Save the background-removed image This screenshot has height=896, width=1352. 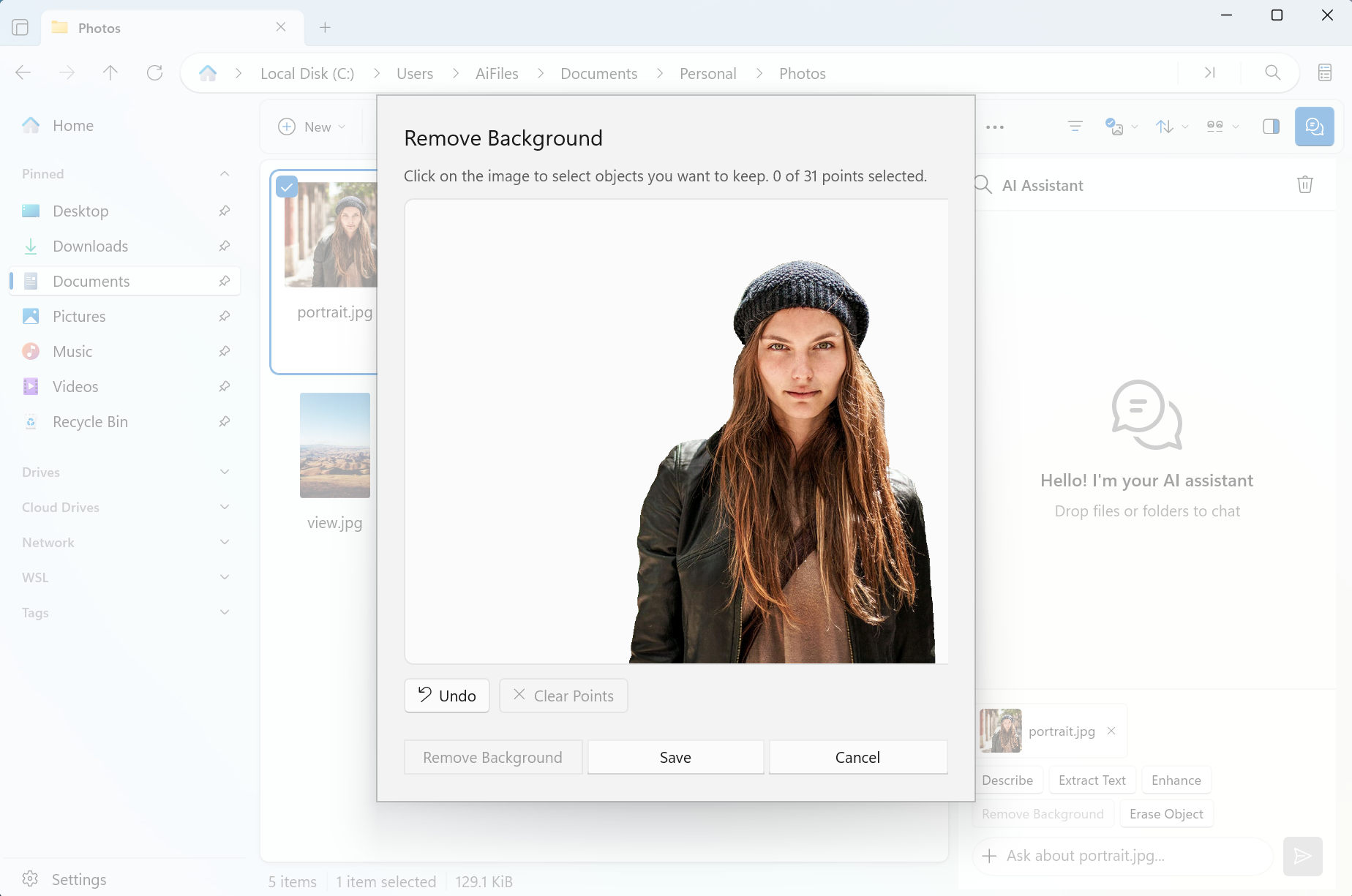coord(675,757)
